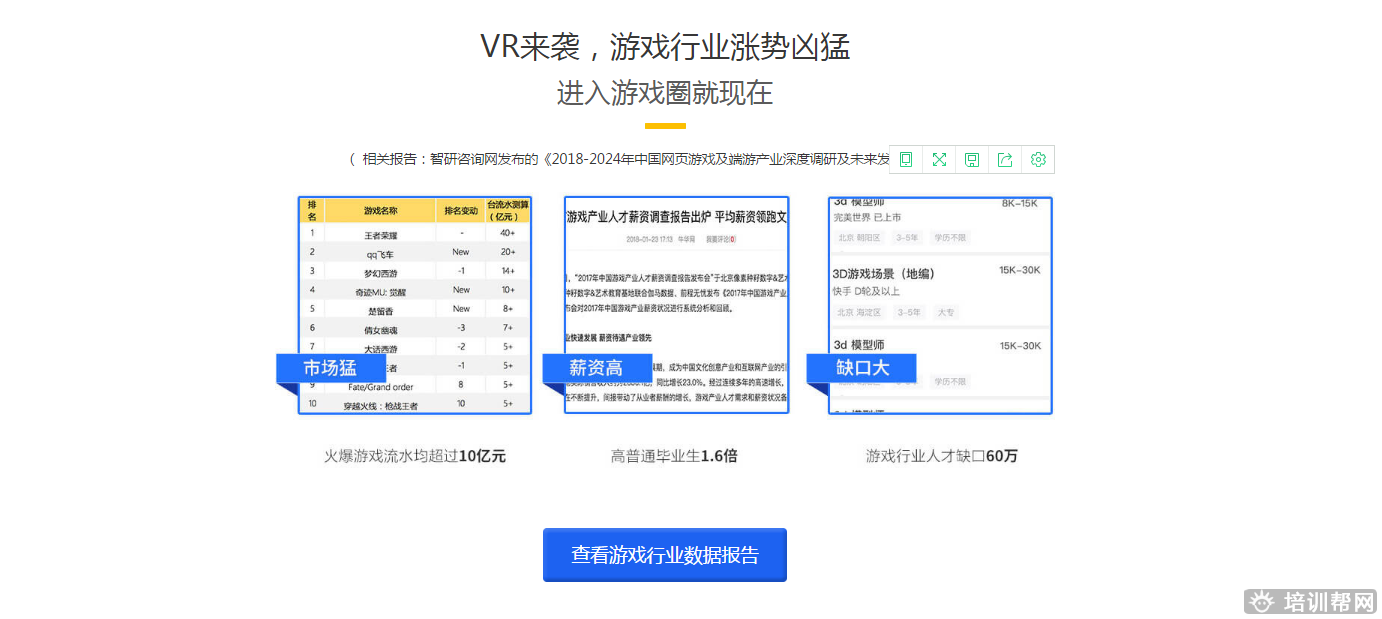
Task: Click the VR来袭 main heading
Action: click(x=665, y=47)
